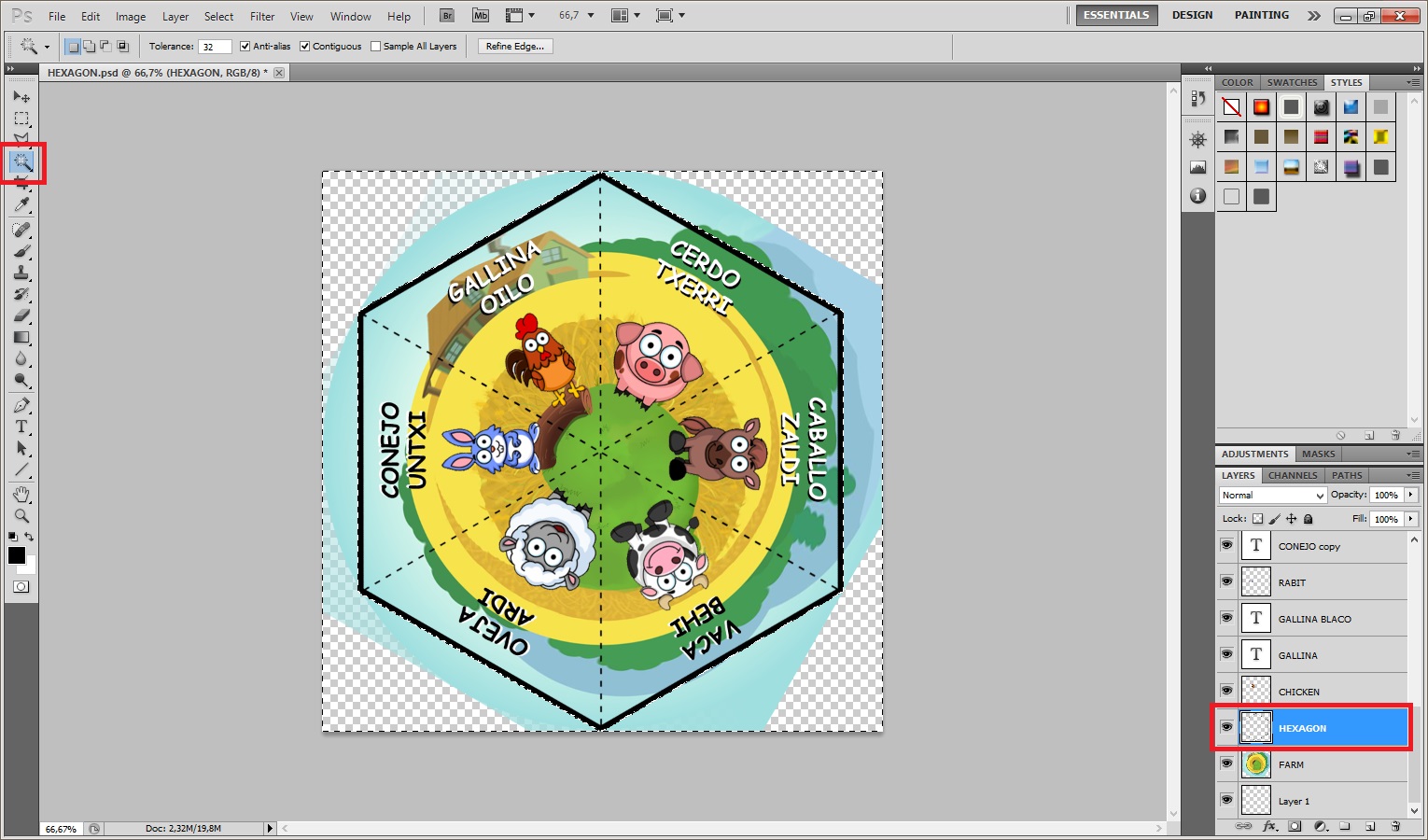
Task: Choose the Intersect with selection mode
Action: 122,46
